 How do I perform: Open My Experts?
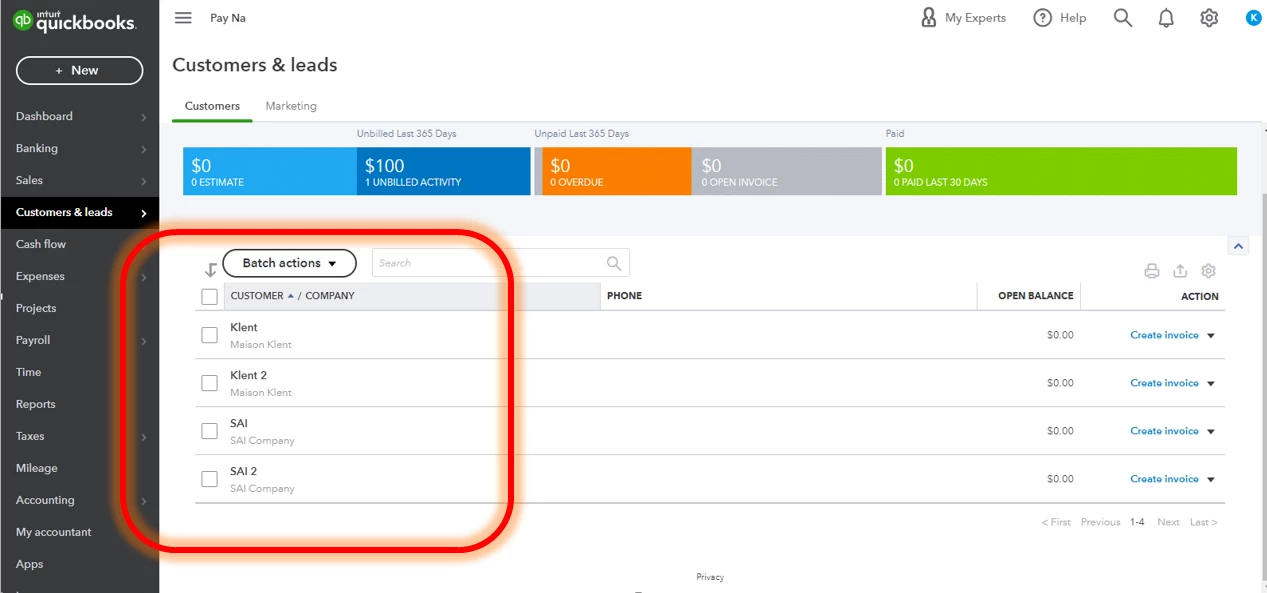click(x=963, y=18)
